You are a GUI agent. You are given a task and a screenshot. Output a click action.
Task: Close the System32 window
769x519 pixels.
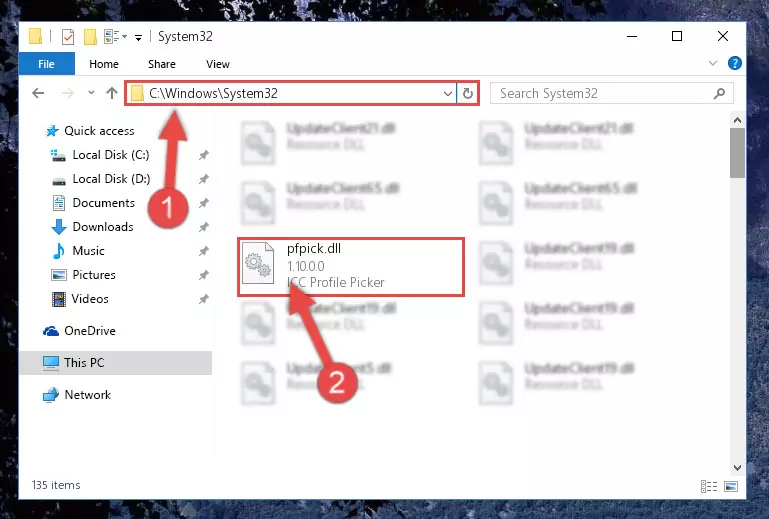(x=722, y=36)
